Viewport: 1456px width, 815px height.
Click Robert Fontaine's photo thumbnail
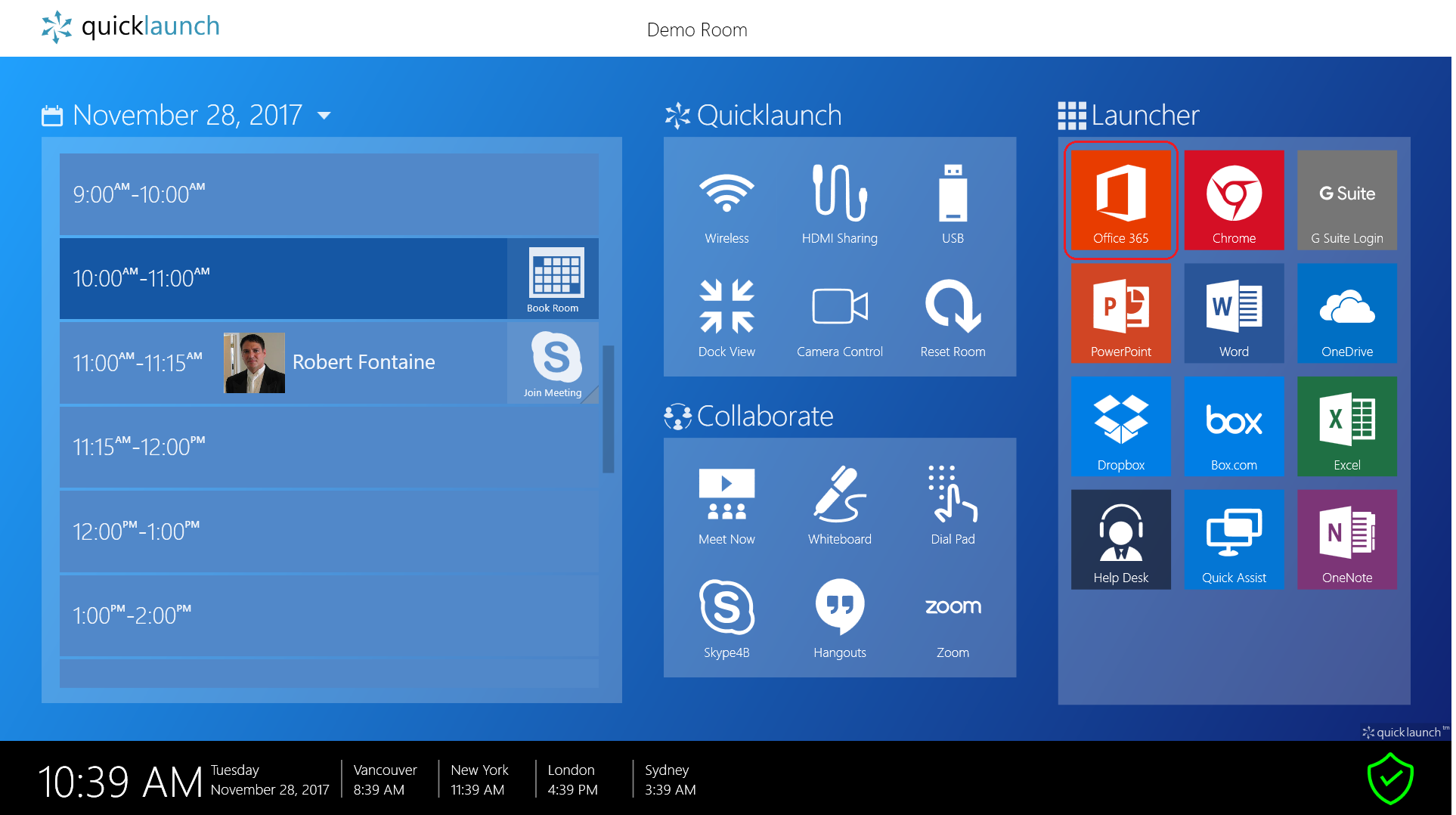click(256, 364)
